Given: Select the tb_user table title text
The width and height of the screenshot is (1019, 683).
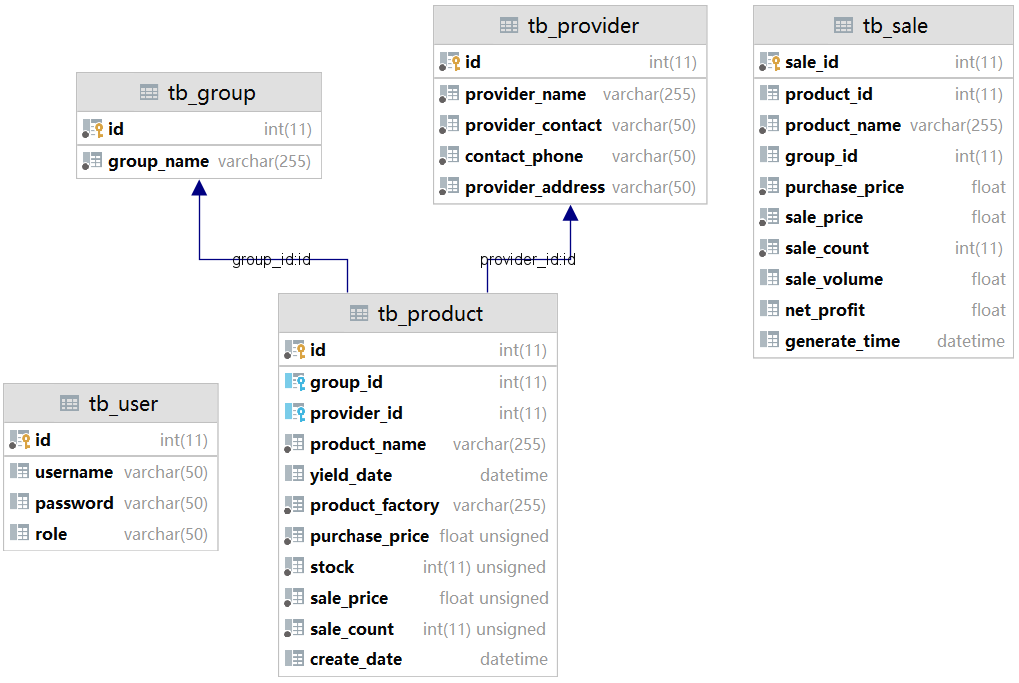Looking at the screenshot, I should pos(123,404).
